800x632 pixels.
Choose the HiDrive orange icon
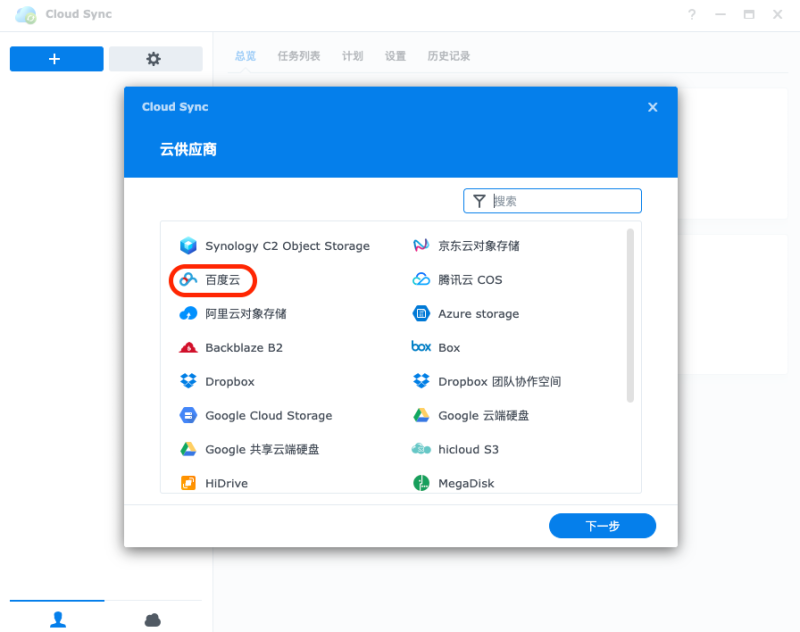click(x=188, y=483)
